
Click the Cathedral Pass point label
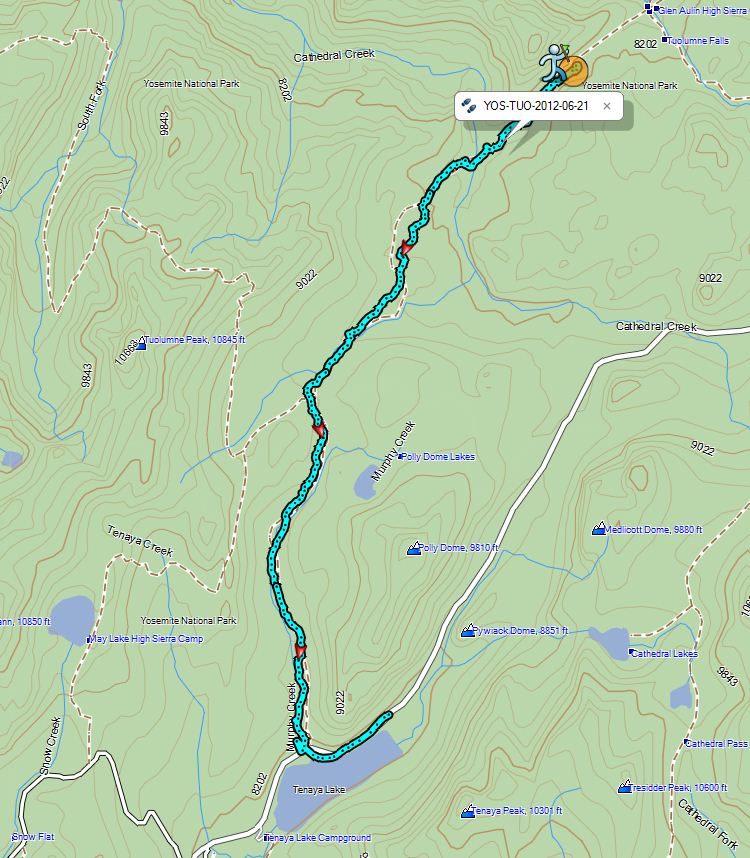pyautogui.click(x=716, y=744)
